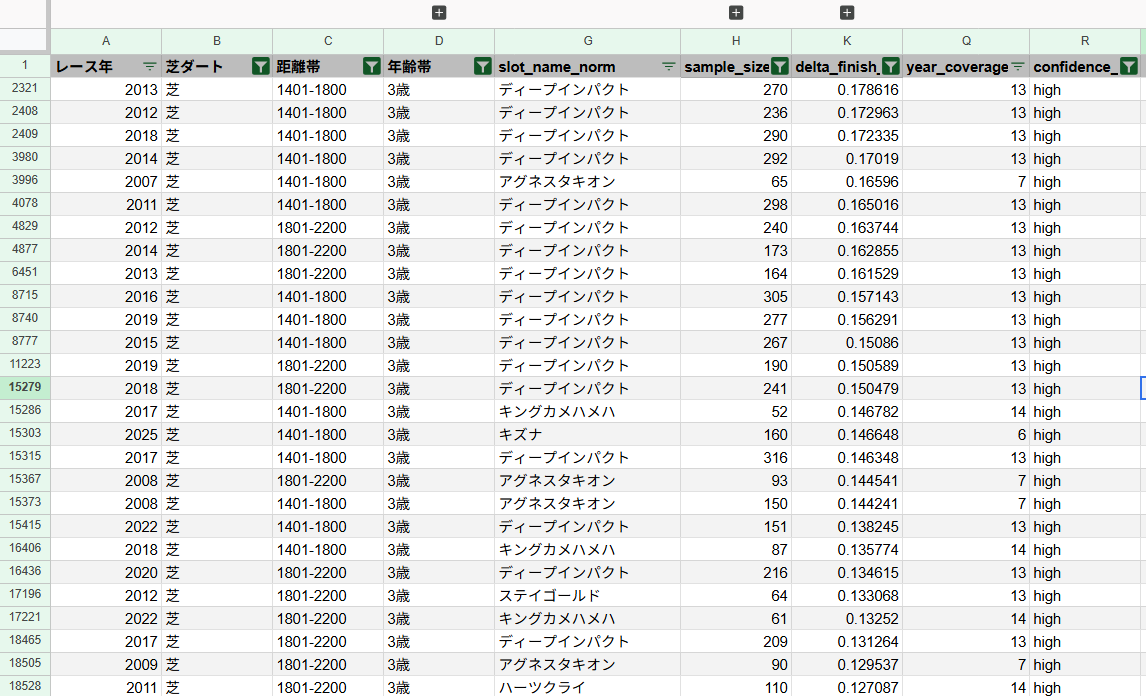
Task: Click delta value 0.127087
Action: 847,687
